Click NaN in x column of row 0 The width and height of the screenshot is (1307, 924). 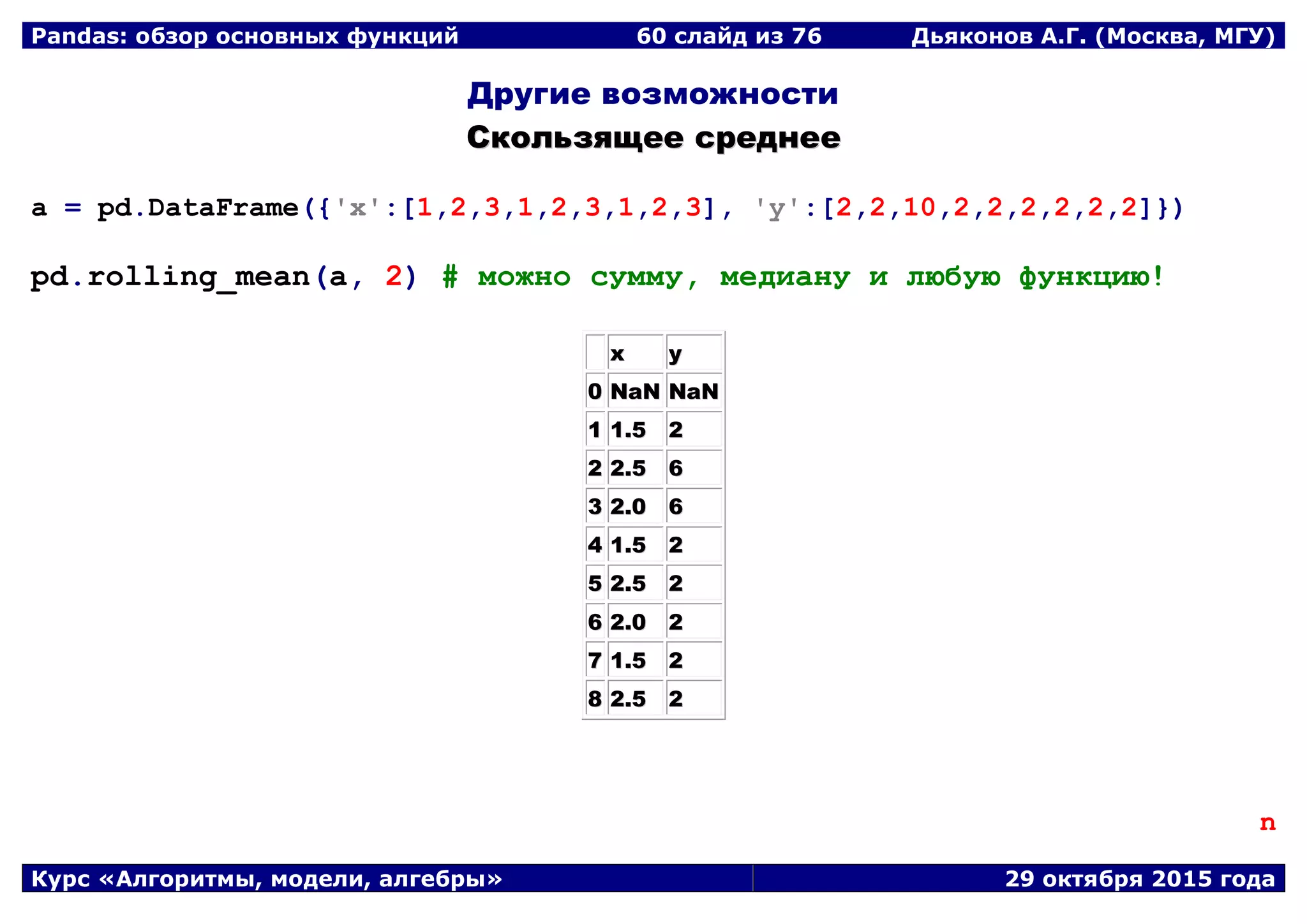(635, 391)
